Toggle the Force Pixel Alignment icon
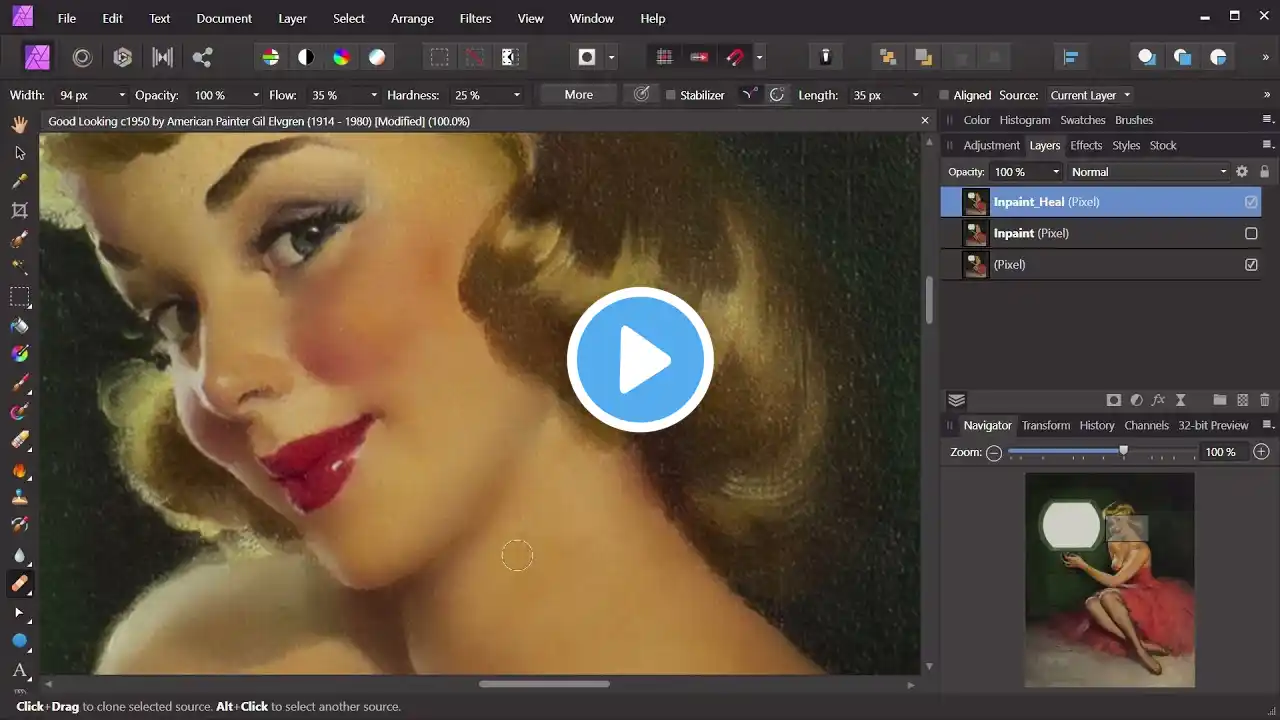 click(699, 57)
